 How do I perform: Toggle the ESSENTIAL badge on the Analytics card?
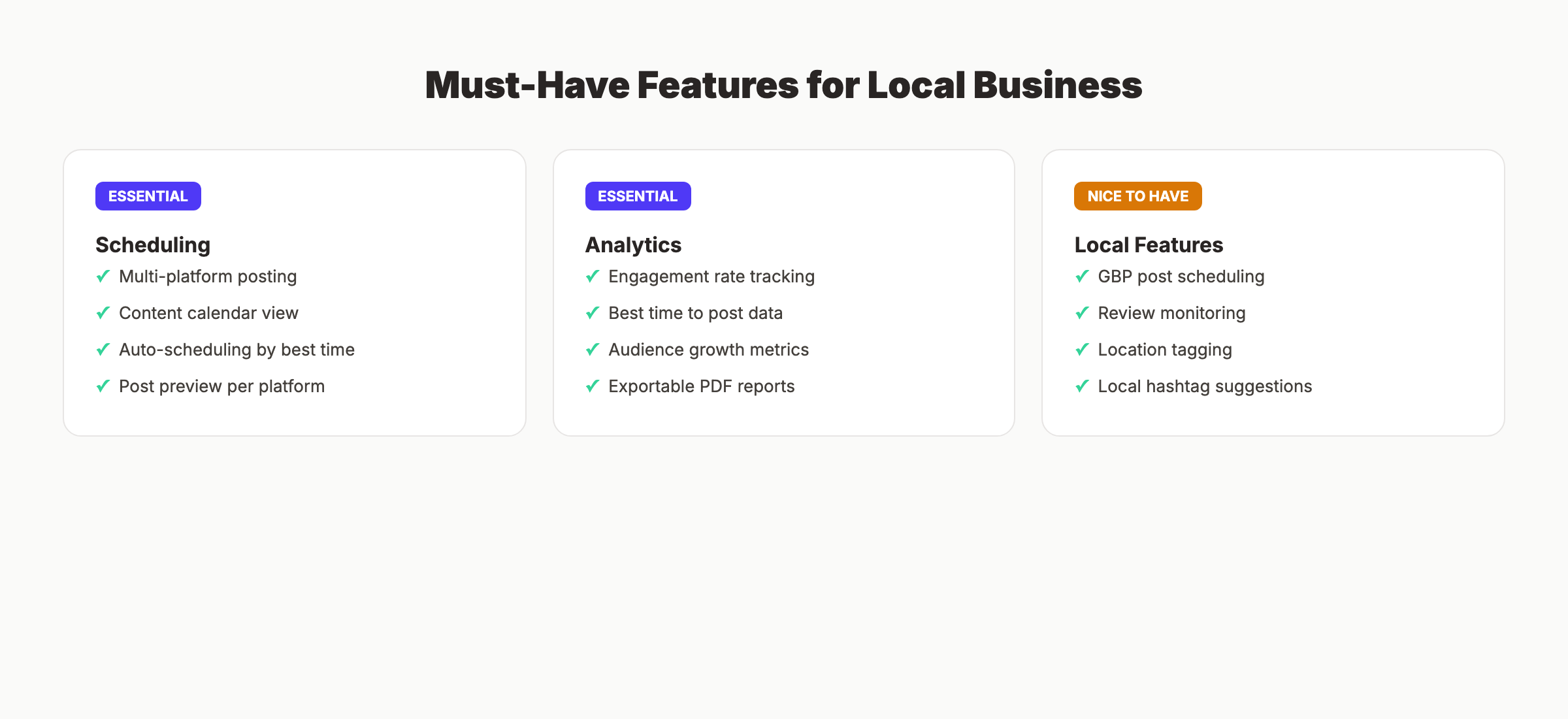point(638,195)
